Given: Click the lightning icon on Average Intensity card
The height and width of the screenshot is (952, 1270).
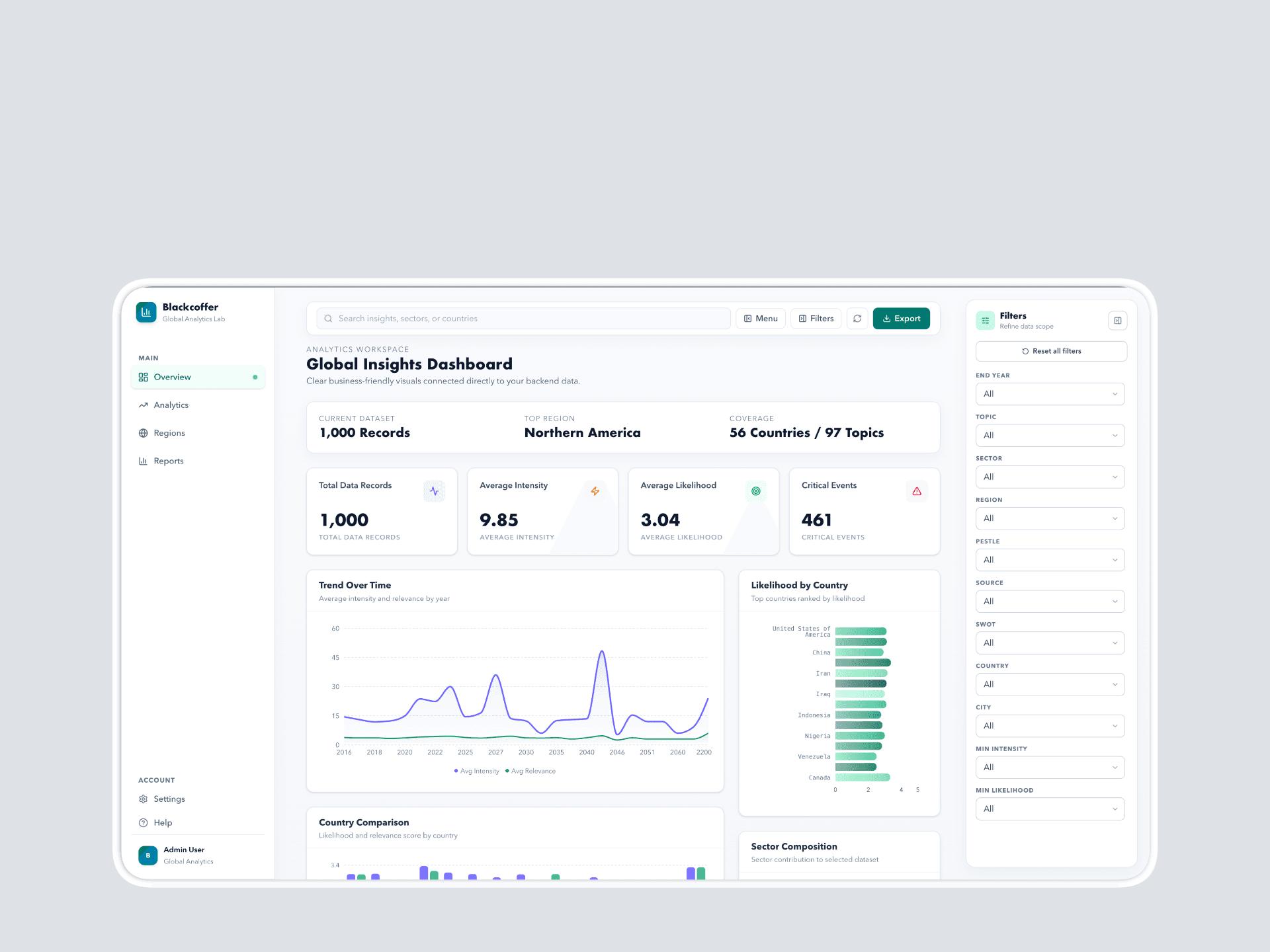Looking at the screenshot, I should click(x=595, y=491).
